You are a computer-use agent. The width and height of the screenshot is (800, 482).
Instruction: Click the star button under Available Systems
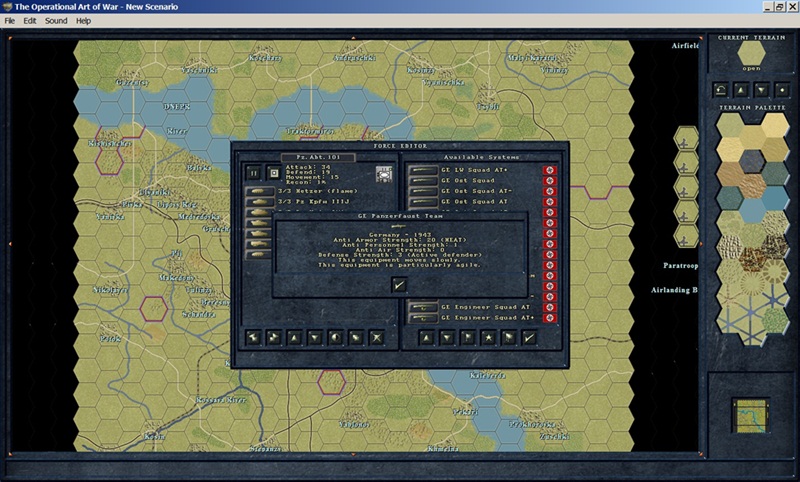[488, 338]
